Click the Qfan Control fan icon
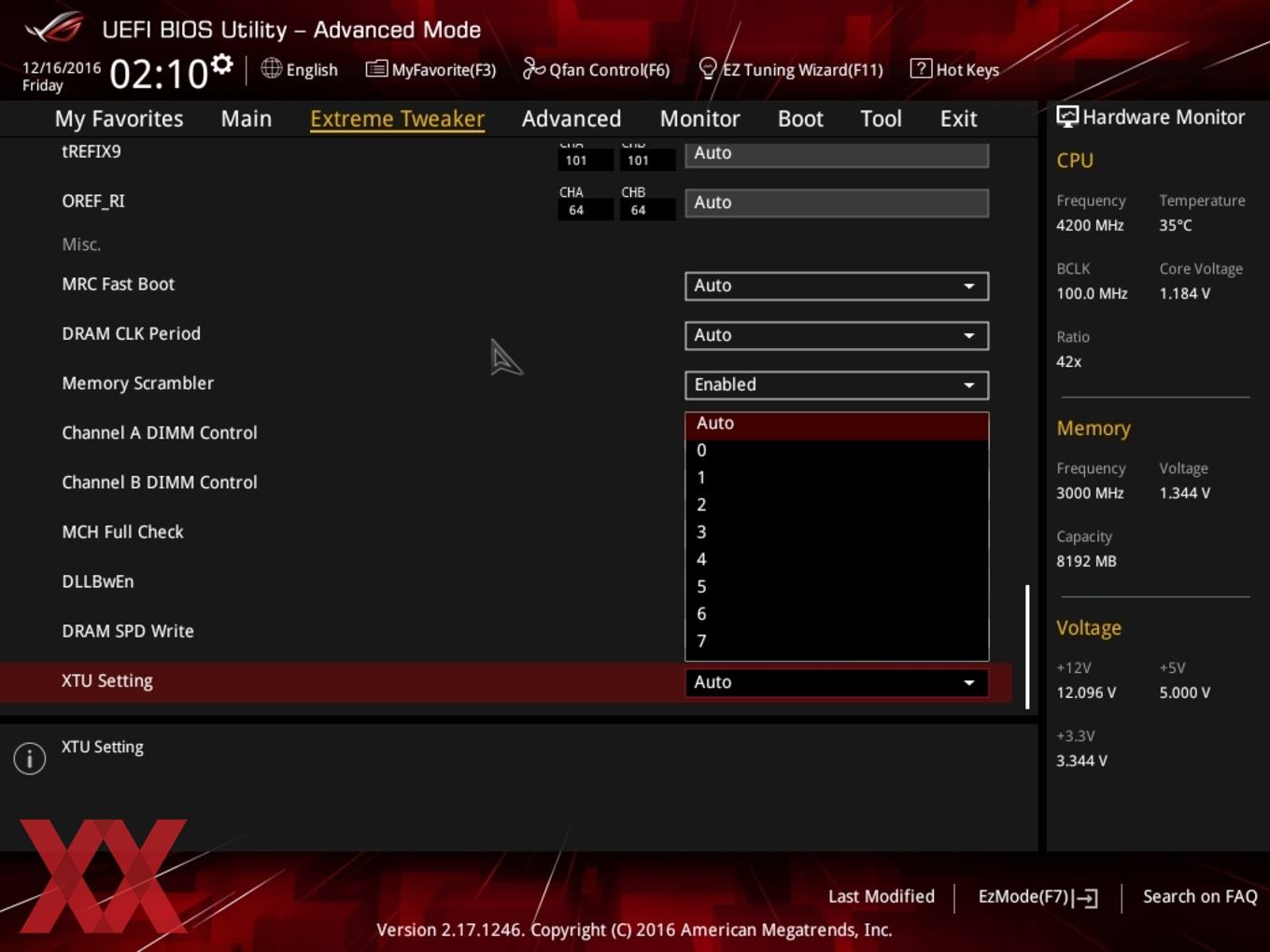The height and width of the screenshot is (952, 1270). [x=533, y=68]
